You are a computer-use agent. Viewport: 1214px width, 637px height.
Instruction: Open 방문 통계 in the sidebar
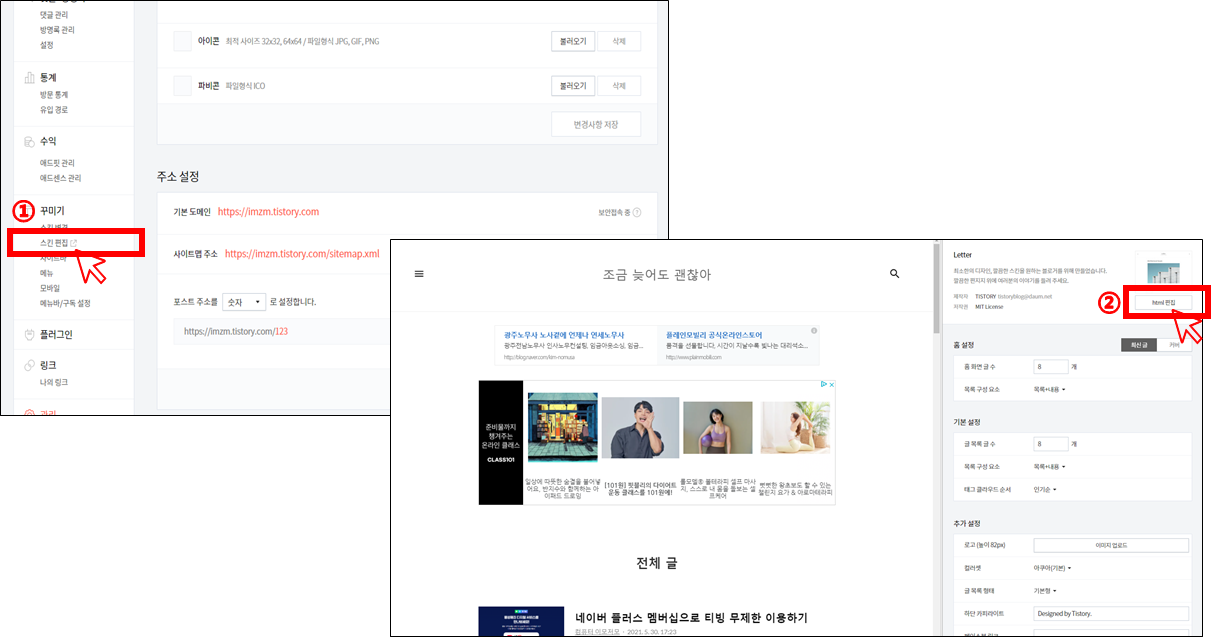point(54,94)
